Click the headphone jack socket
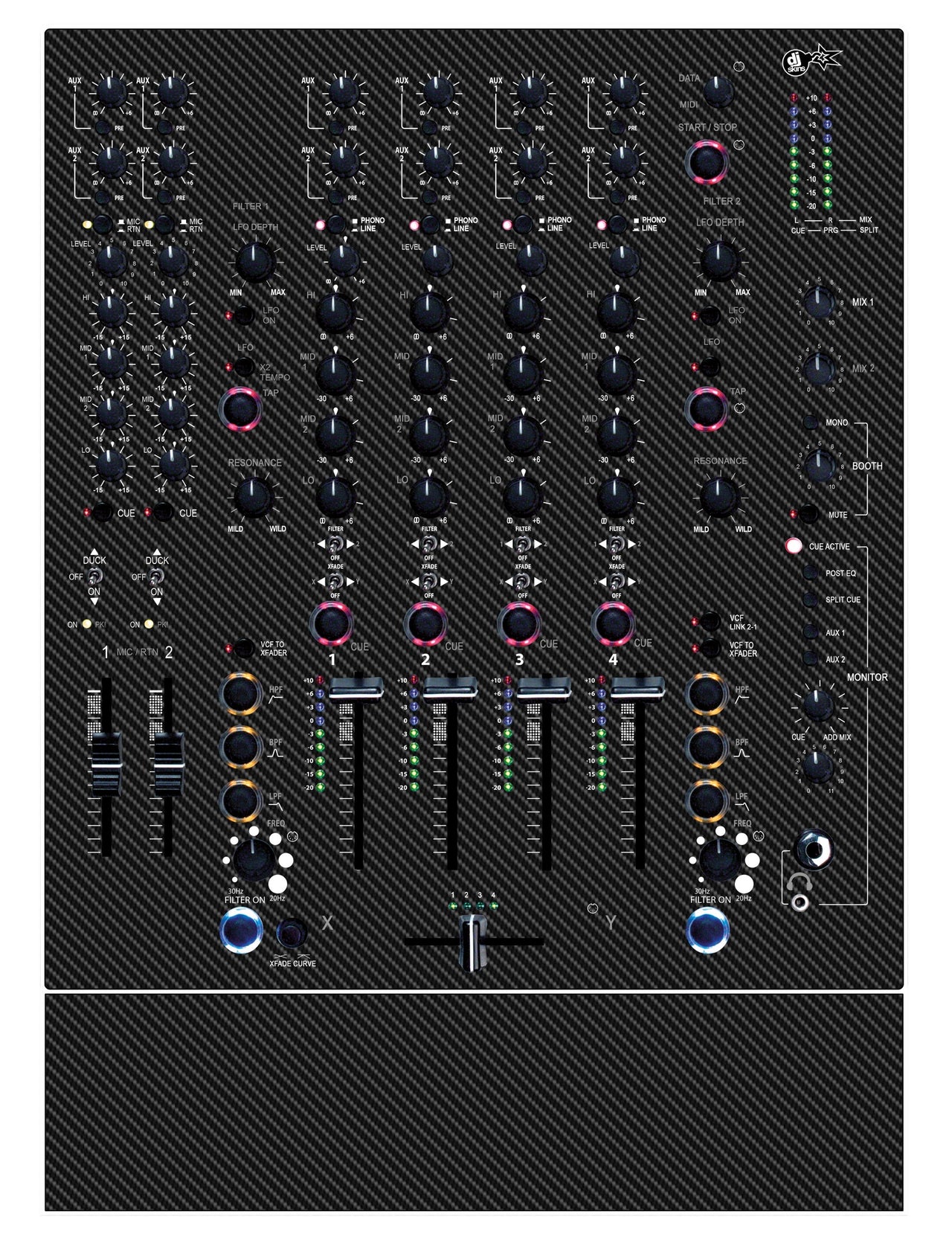 click(x=813, y=848)
